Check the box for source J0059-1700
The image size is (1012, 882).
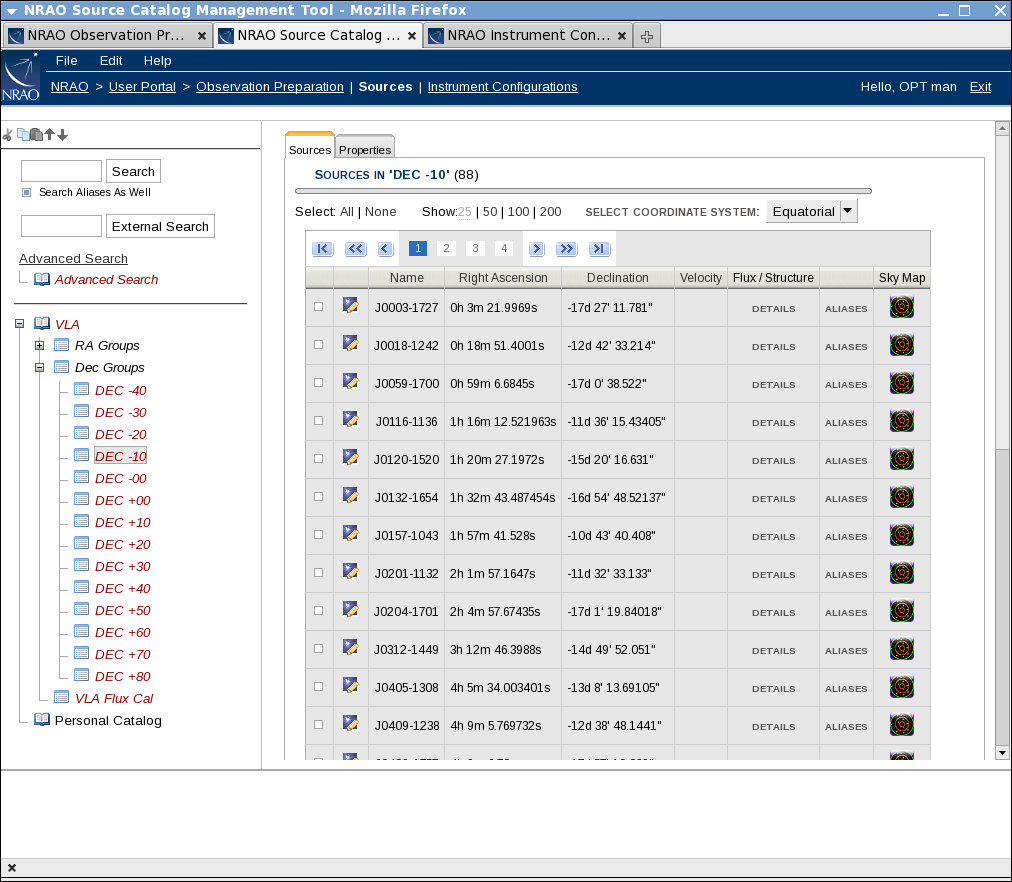pyautogui.click(x=319, y=383)
